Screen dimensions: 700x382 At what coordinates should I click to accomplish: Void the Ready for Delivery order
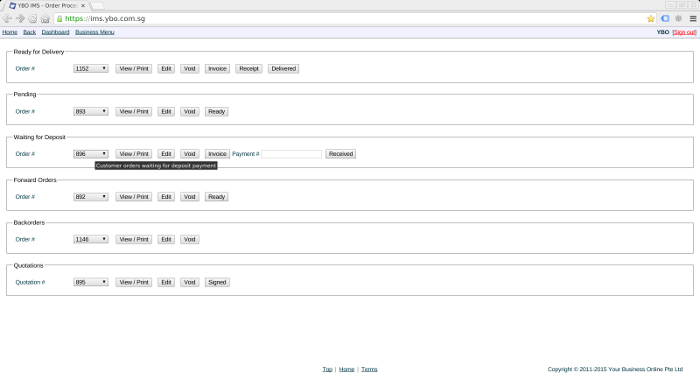(190, 69)
